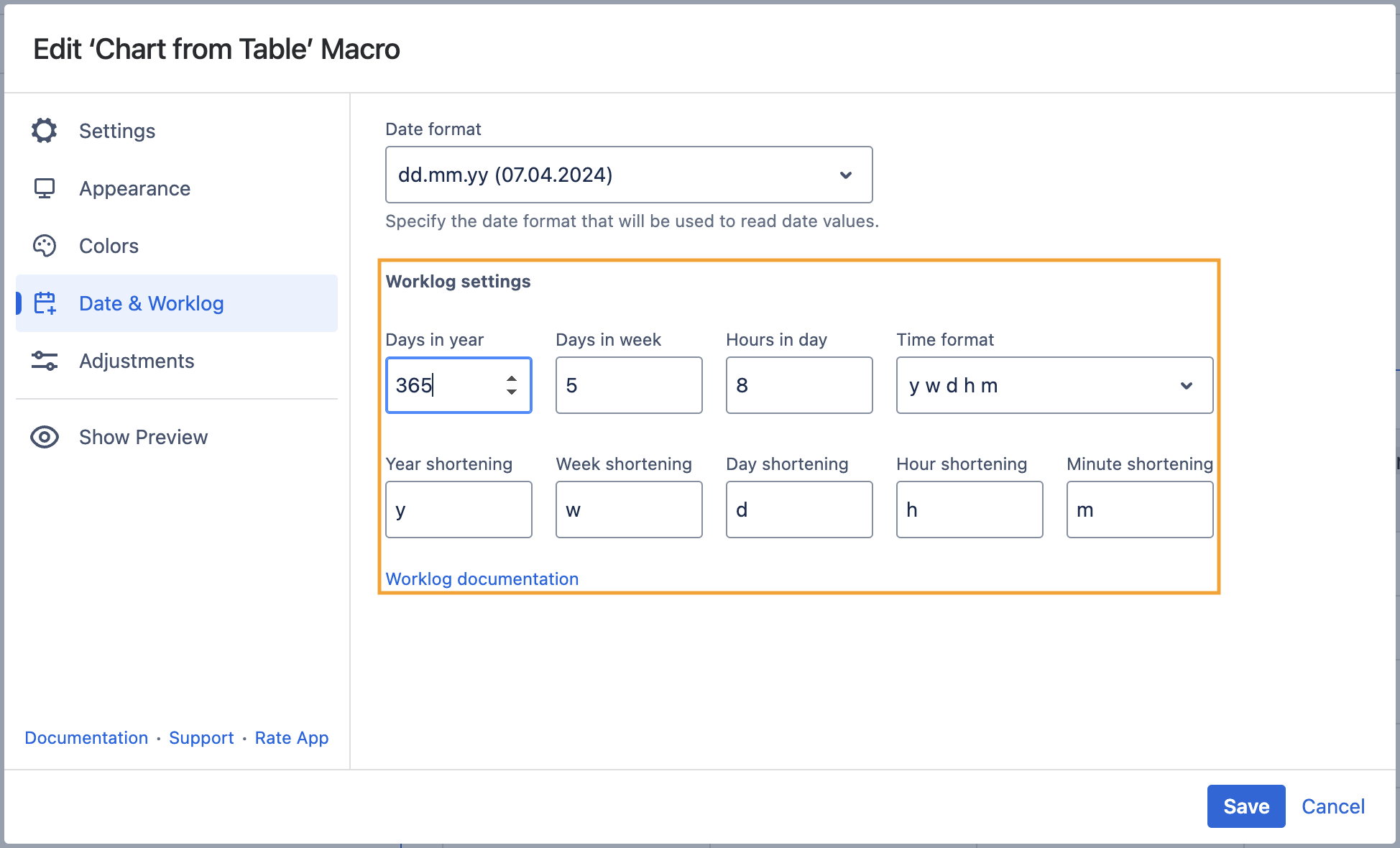The width and height of the screenshot is (1400, 848).
Task: Open the Support link
Action: pos(201,738)
